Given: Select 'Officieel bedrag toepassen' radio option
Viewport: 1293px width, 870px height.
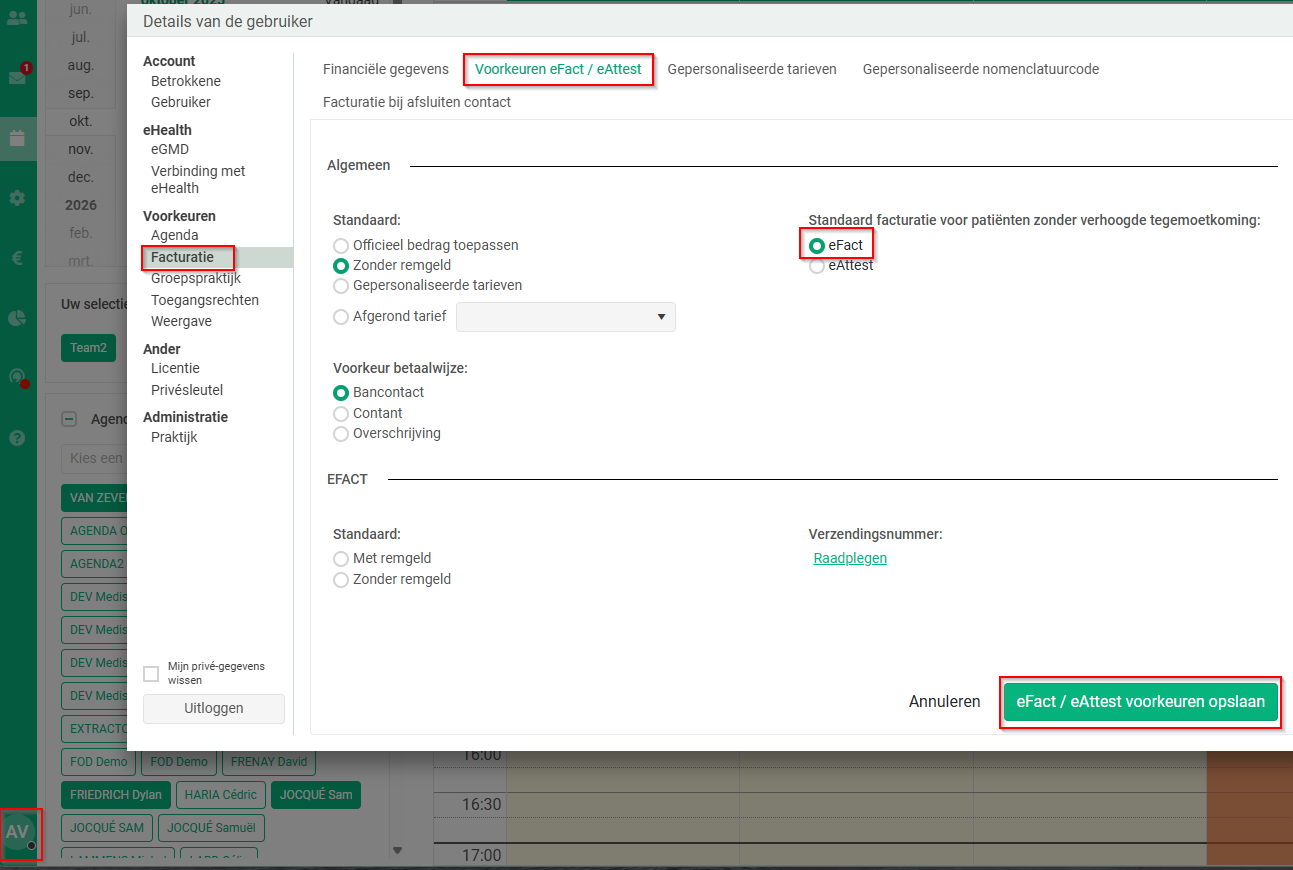Looking at the screenshot, I should click(x=341, y=246).
